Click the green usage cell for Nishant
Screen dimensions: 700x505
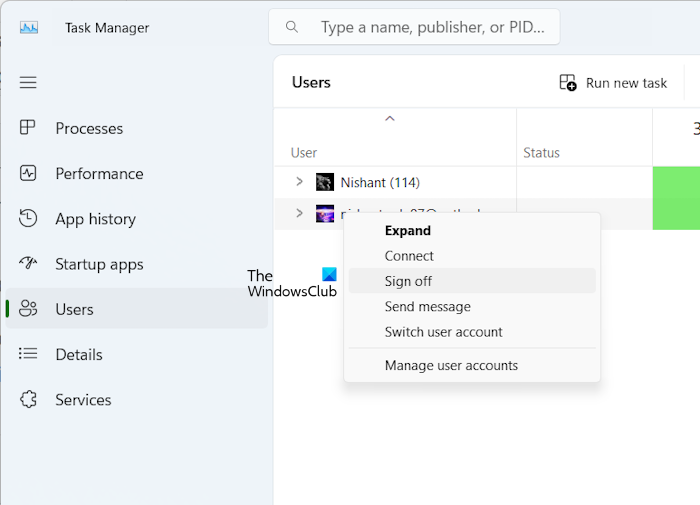(x=676, y=182)
